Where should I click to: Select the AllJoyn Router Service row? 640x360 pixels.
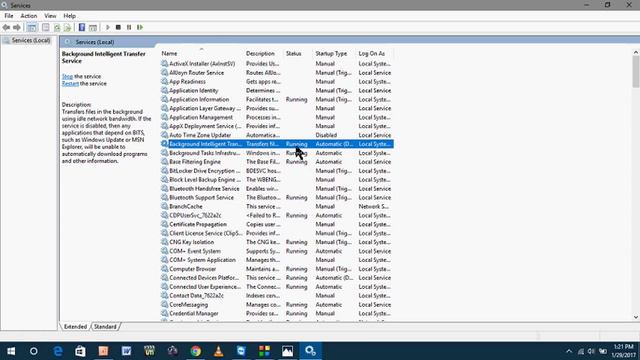pos(277,73)
